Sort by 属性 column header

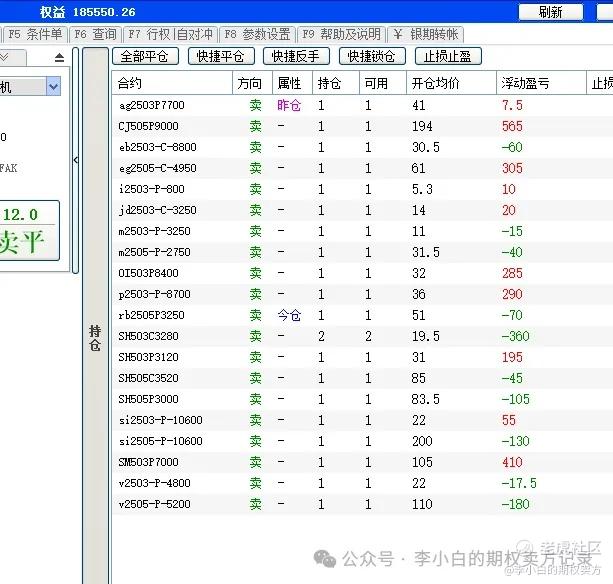coord(292,83)
